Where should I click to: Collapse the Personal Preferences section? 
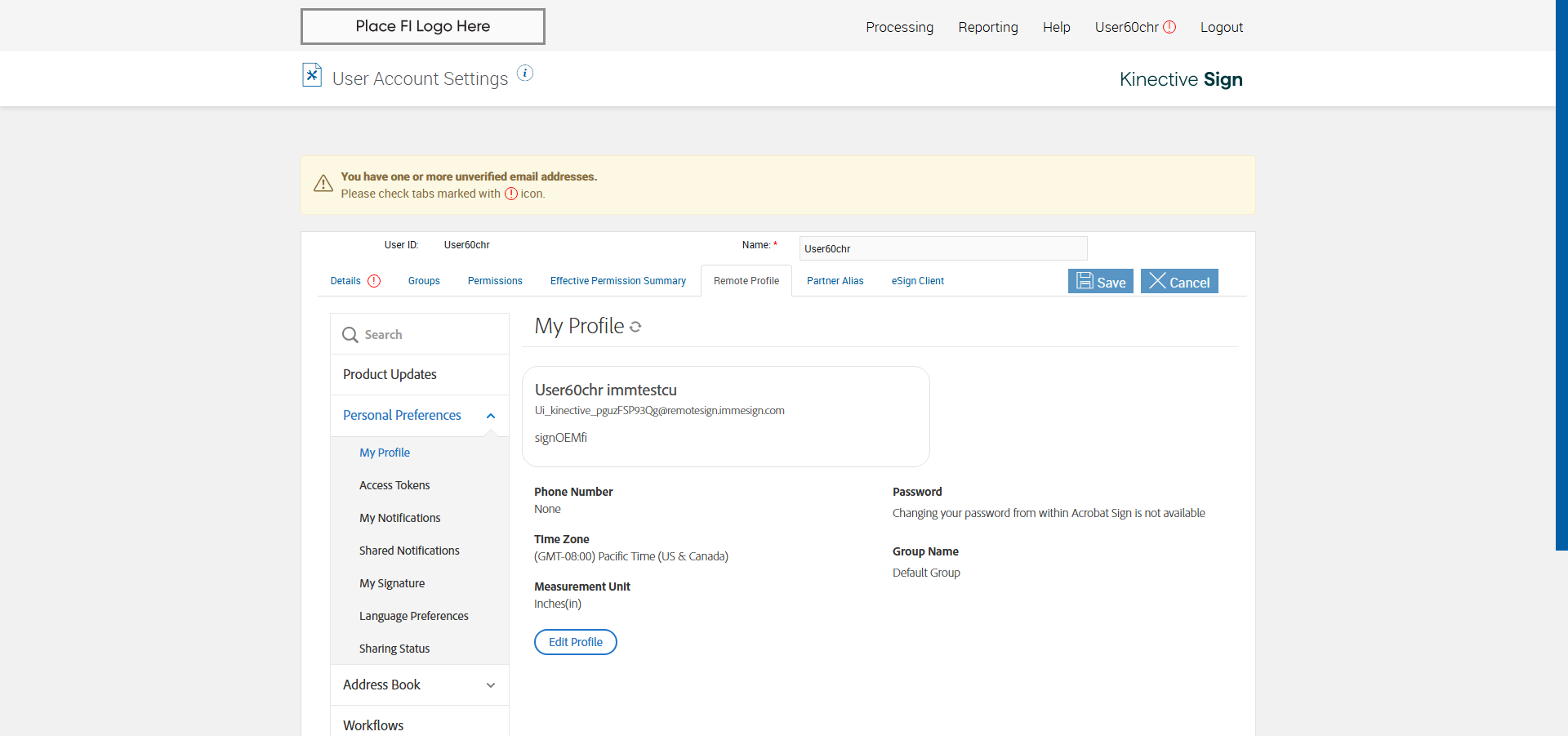click(x=490, y=416)
